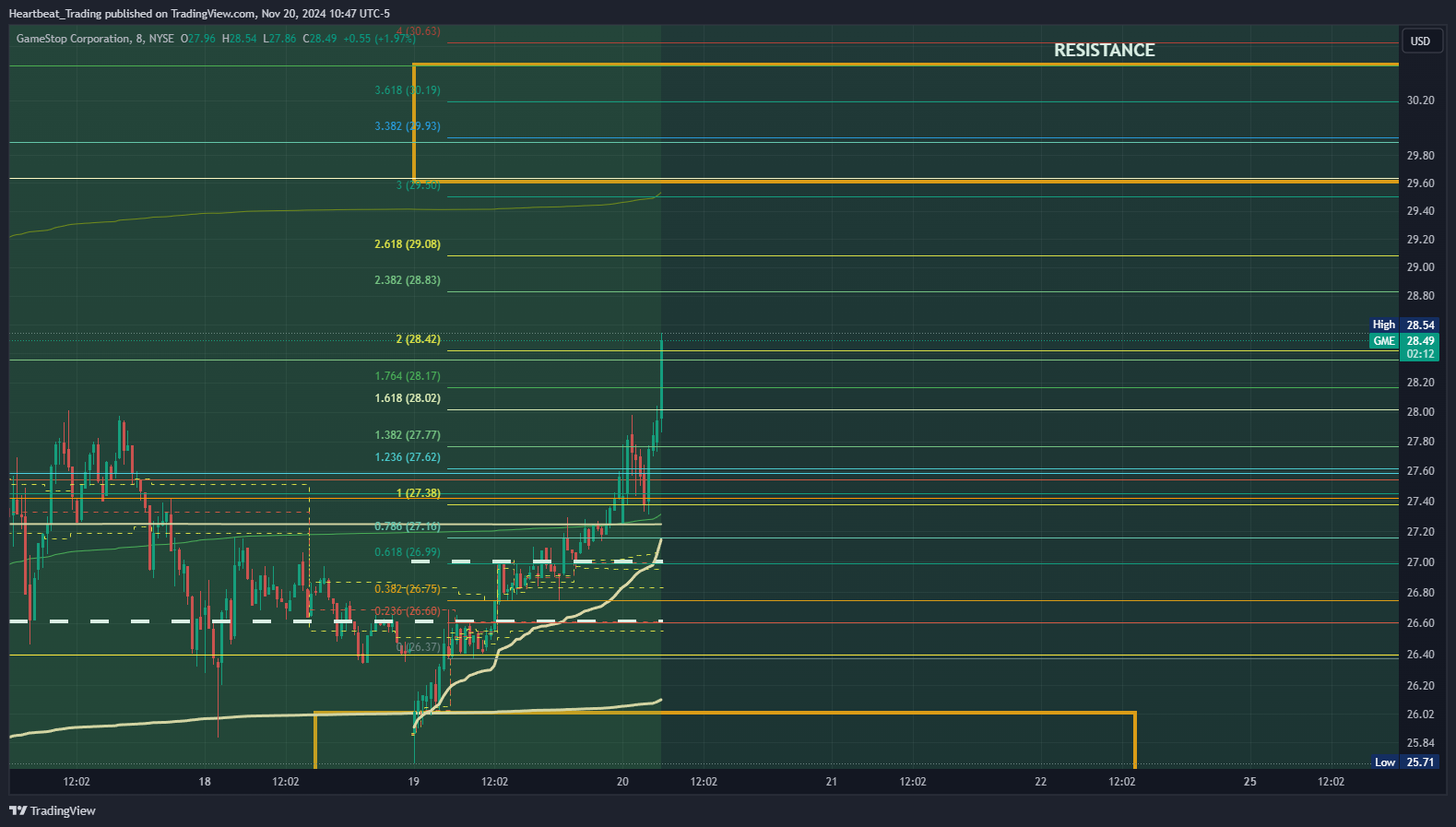Click 29.40 on the price axis

[x=1420, y=211]
